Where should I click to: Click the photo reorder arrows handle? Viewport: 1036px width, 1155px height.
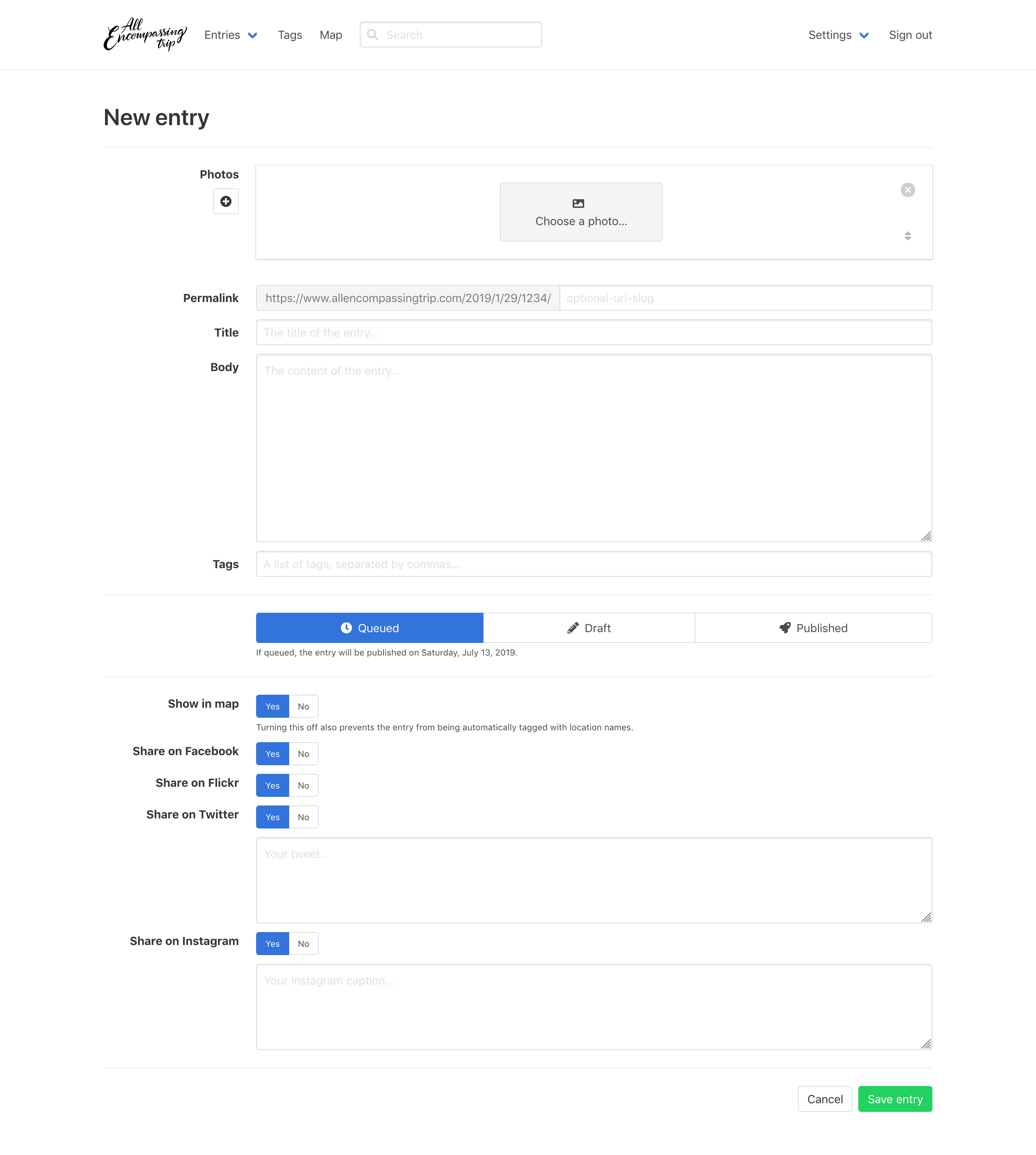(907, 236)
